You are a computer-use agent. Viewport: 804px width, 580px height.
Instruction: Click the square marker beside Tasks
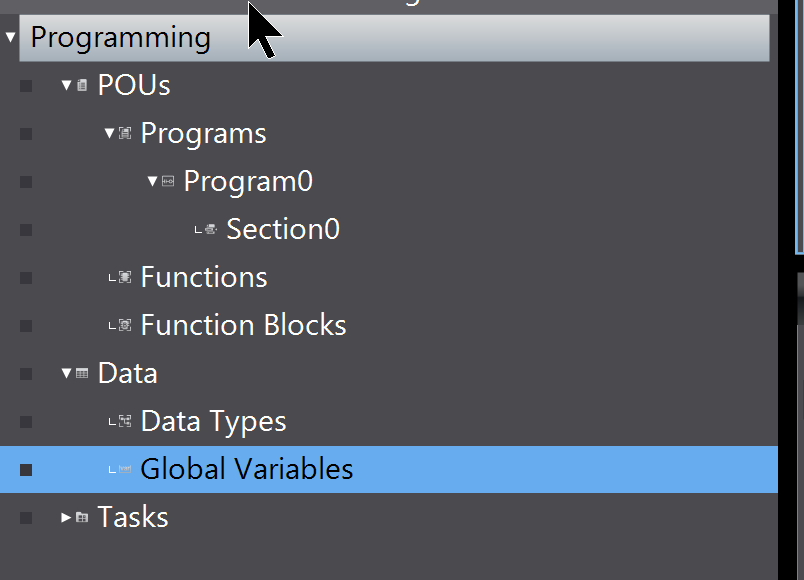point(26,518)
